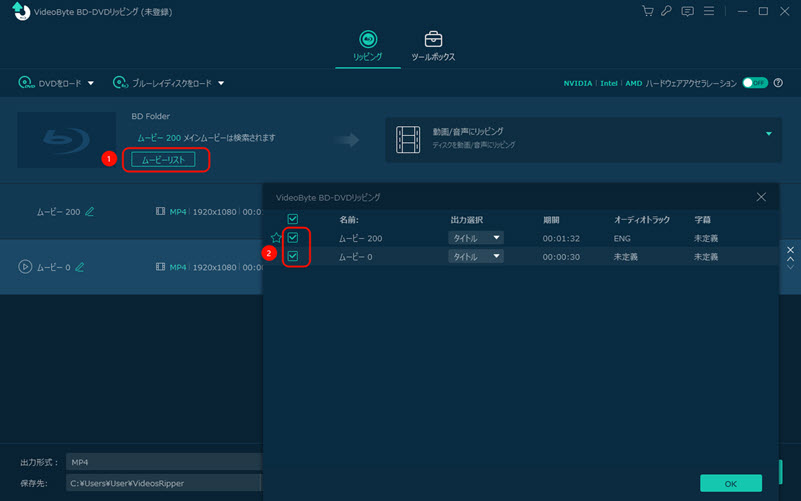
Task: Move item up with the chevron arrow
Action: pos(790,259)
